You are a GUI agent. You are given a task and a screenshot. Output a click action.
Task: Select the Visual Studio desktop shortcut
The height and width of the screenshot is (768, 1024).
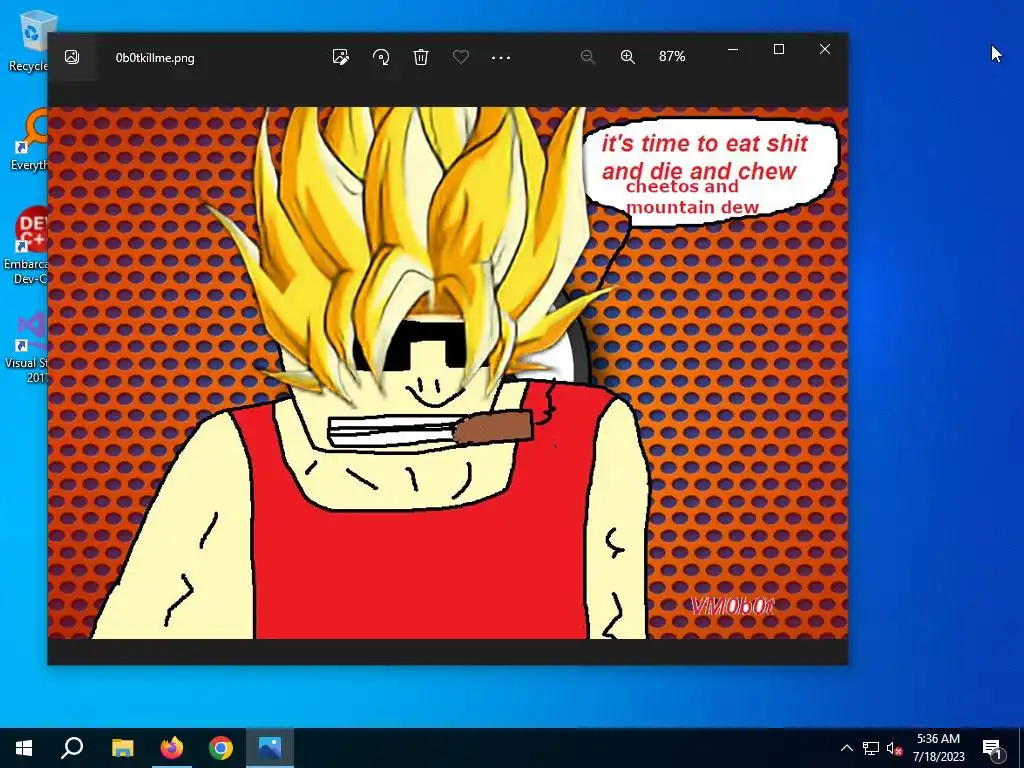click(x=27, y=349)
